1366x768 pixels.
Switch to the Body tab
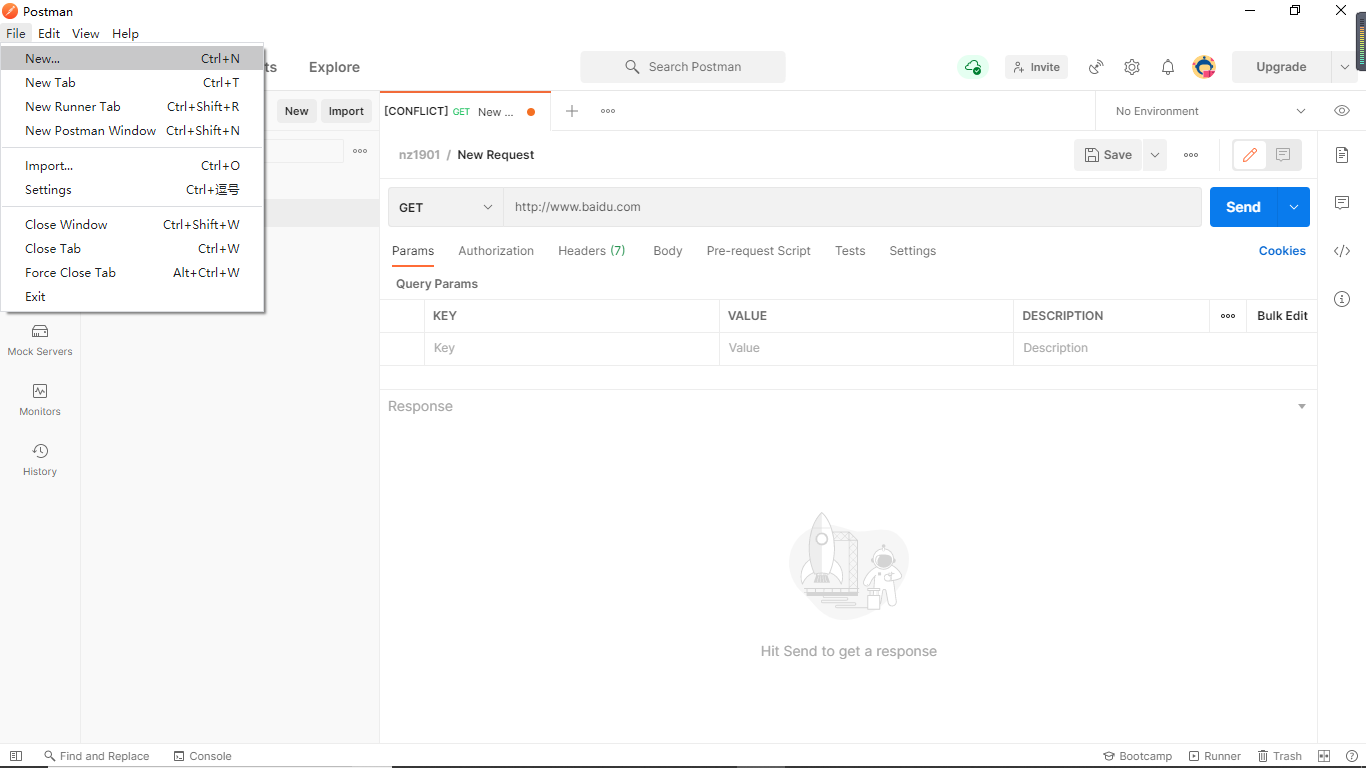point(668,251)
